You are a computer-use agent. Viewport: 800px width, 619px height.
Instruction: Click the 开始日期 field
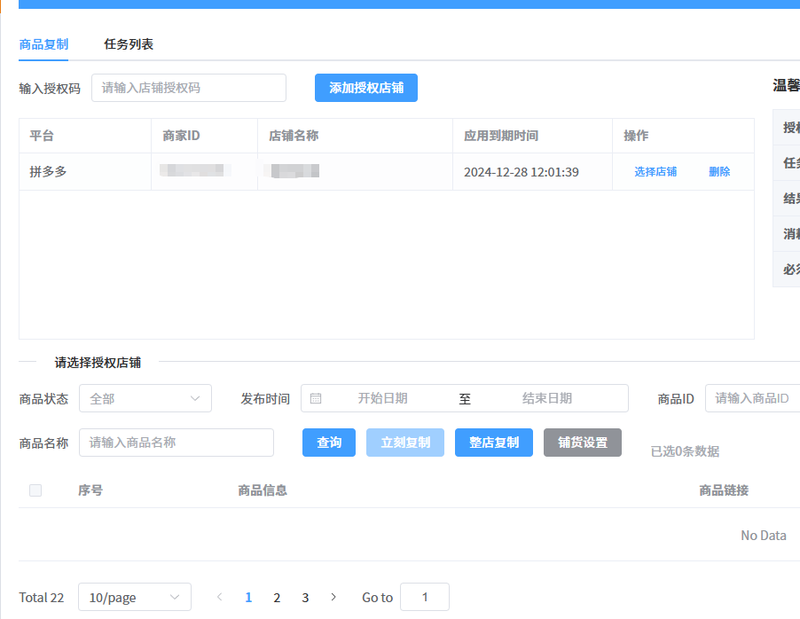coord(383,398)
